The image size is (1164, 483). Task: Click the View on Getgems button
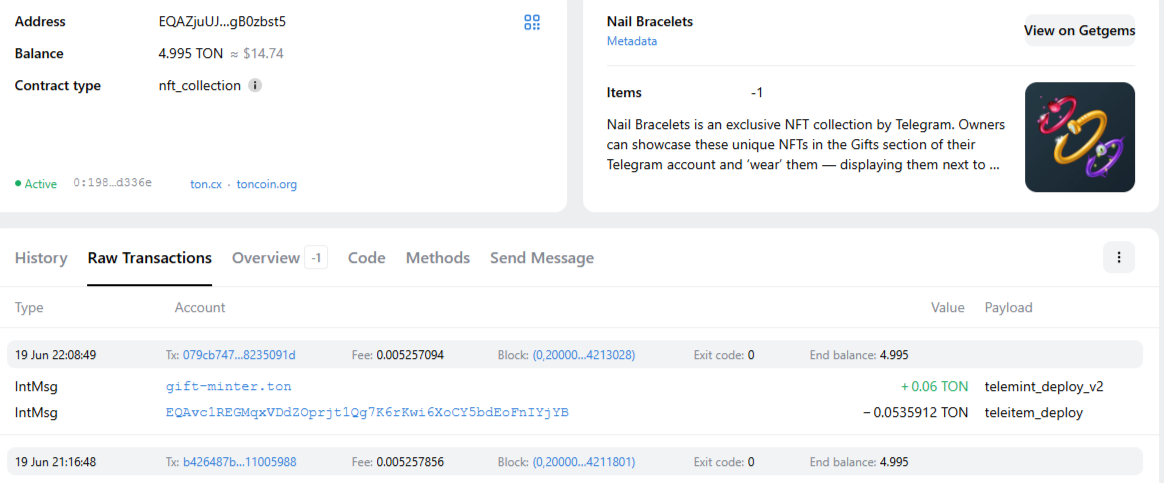pos(1079,30)
